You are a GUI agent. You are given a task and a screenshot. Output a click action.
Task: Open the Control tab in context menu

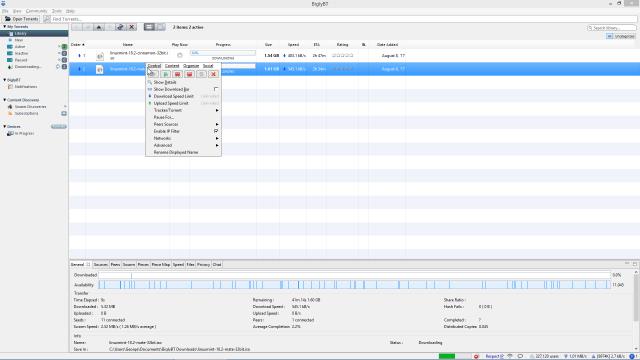[x=154, y=66]
